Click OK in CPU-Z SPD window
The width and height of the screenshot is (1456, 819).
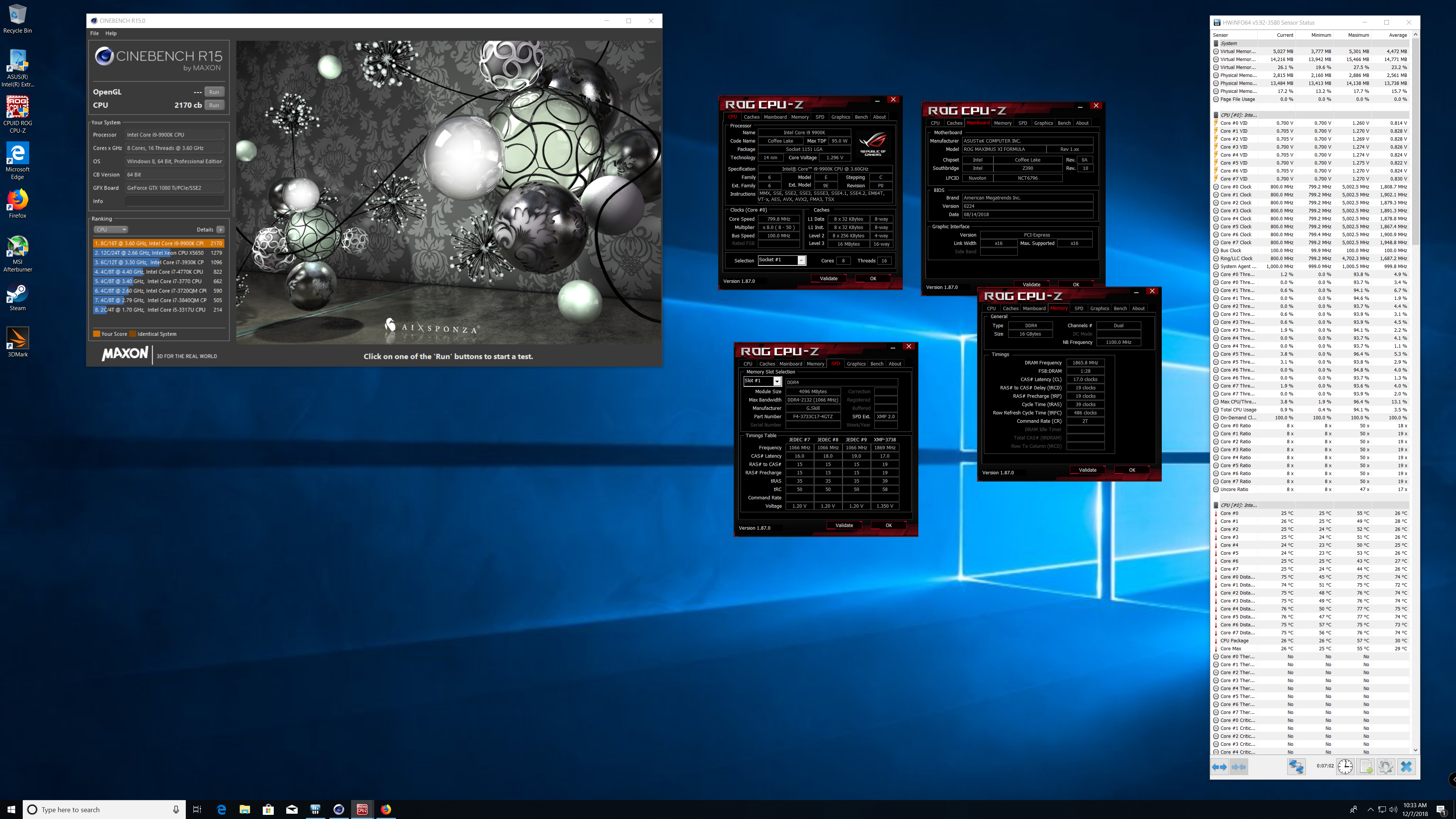click(888, 526)
